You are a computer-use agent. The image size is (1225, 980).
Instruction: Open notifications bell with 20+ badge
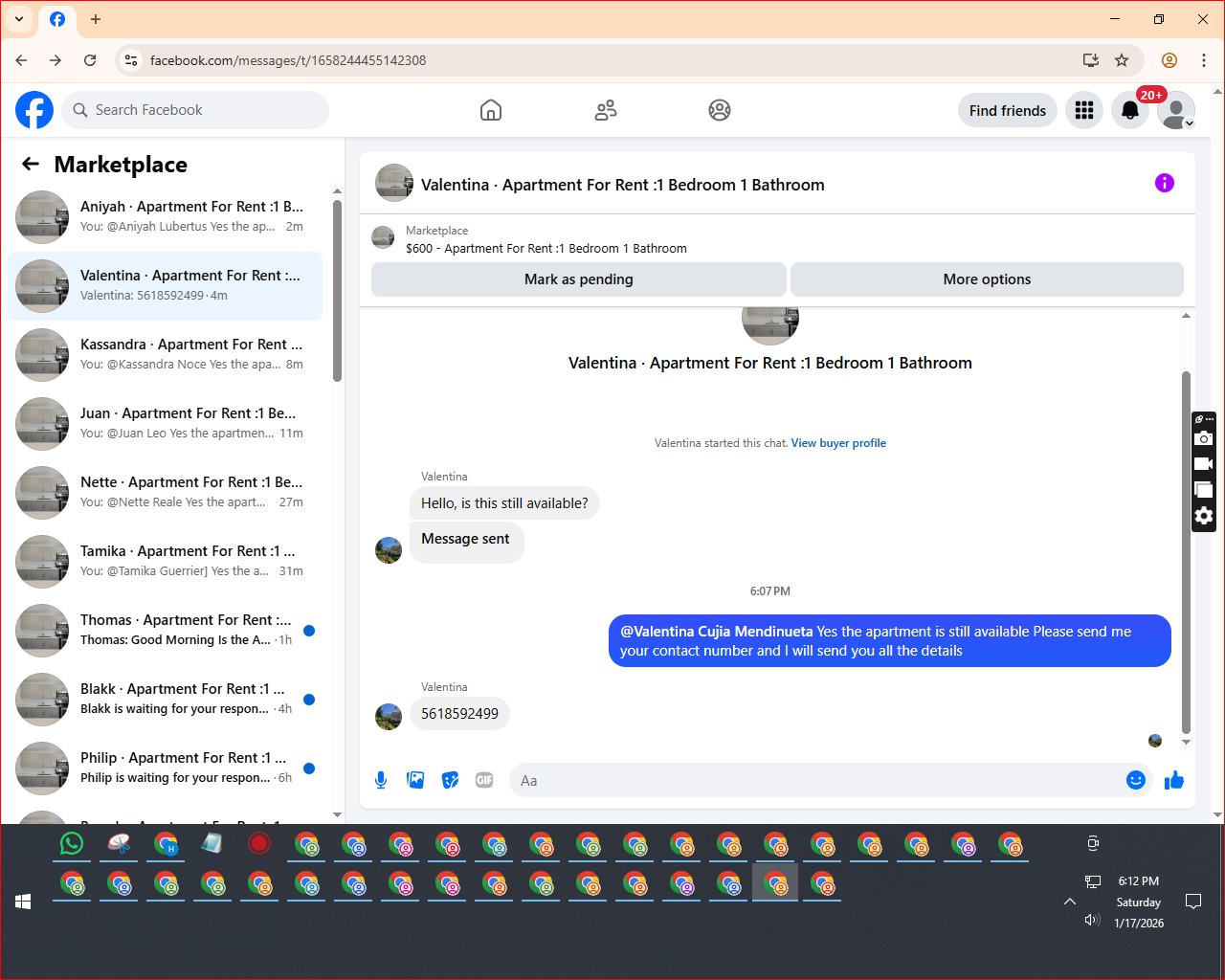[x=1130, y=110]
